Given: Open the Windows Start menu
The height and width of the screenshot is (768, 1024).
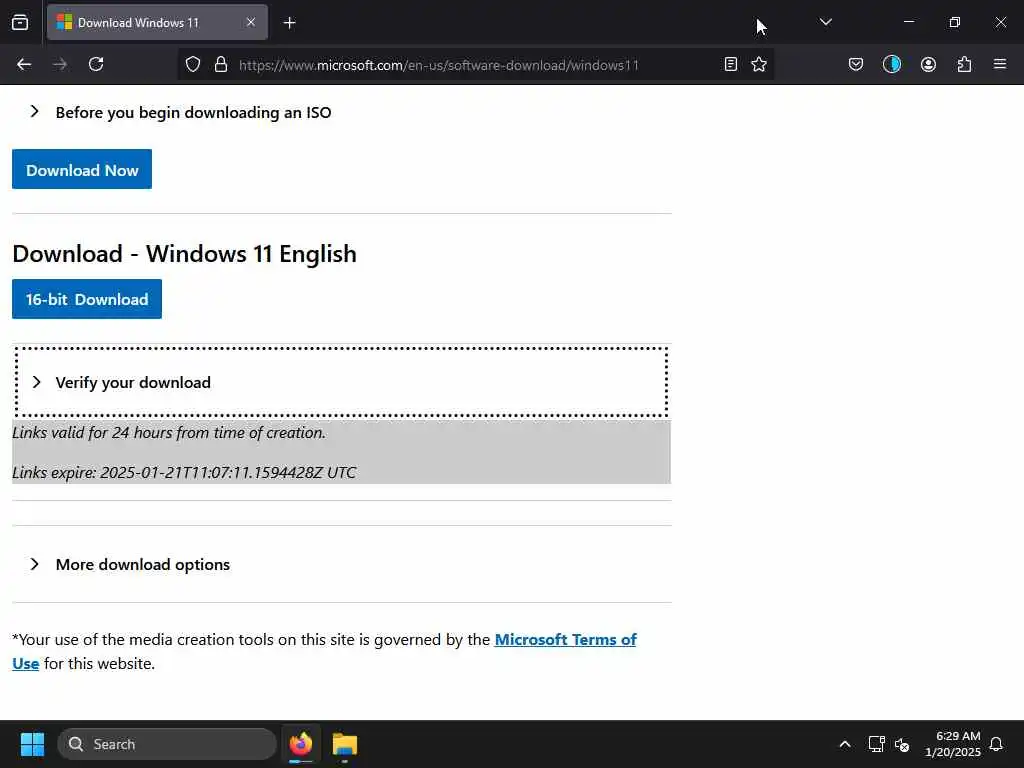Looking at the screenshot, I should [x=32, y=744].
